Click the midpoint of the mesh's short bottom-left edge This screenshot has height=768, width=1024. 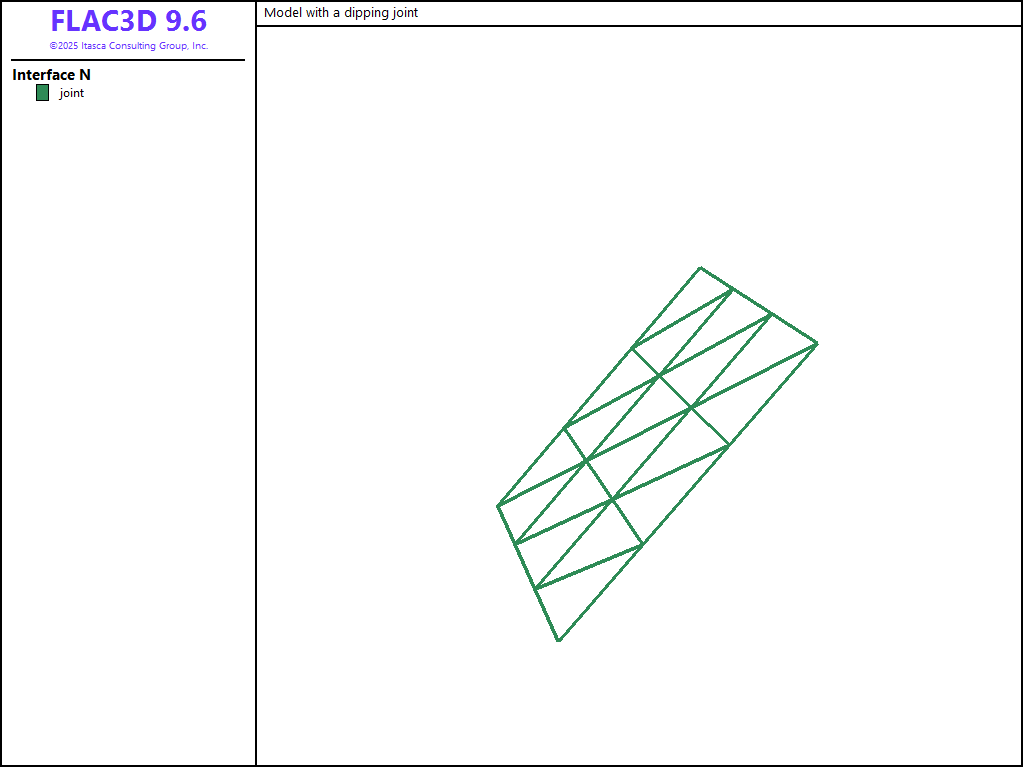click(x=527, y=573)
